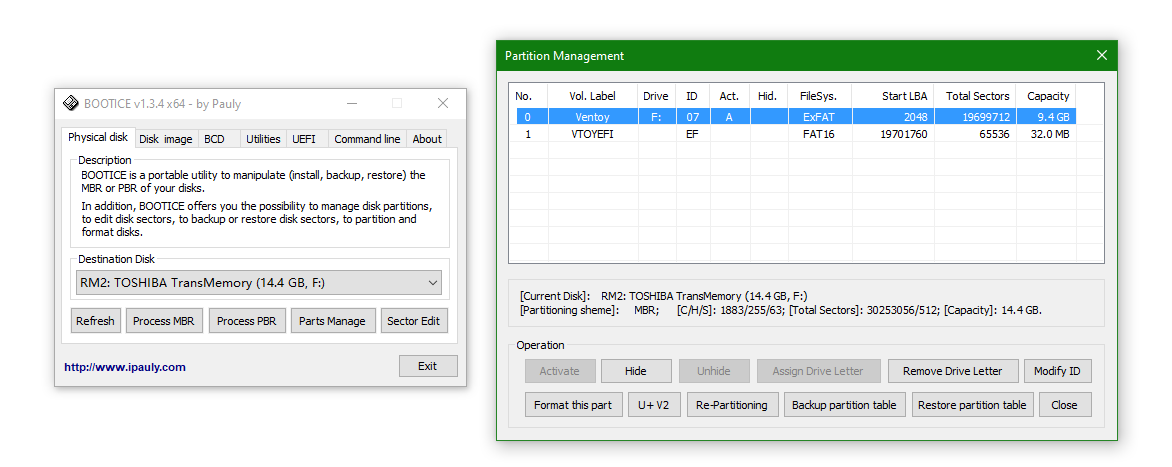Click Restore partition table button

972,404
